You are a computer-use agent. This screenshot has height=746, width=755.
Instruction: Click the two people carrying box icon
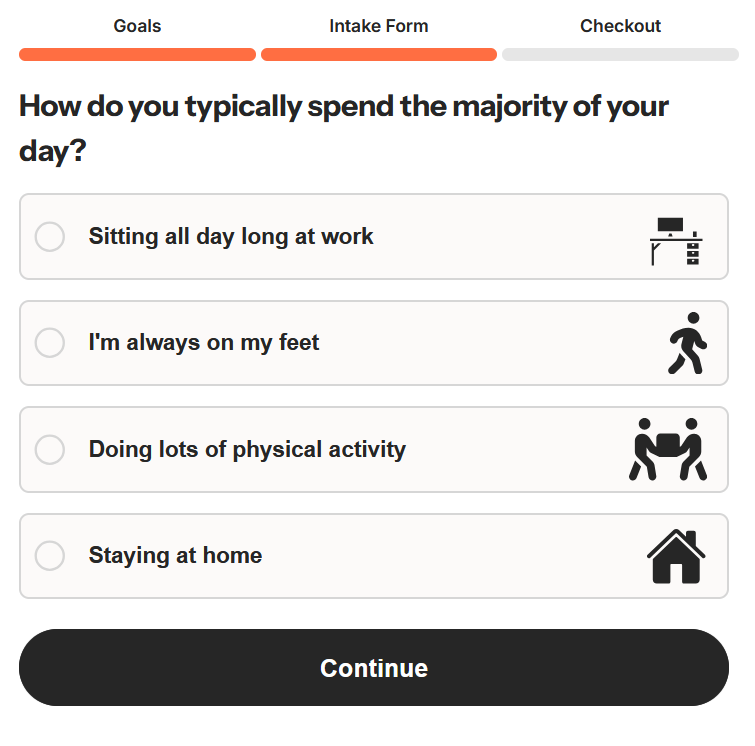click(668, 449)
